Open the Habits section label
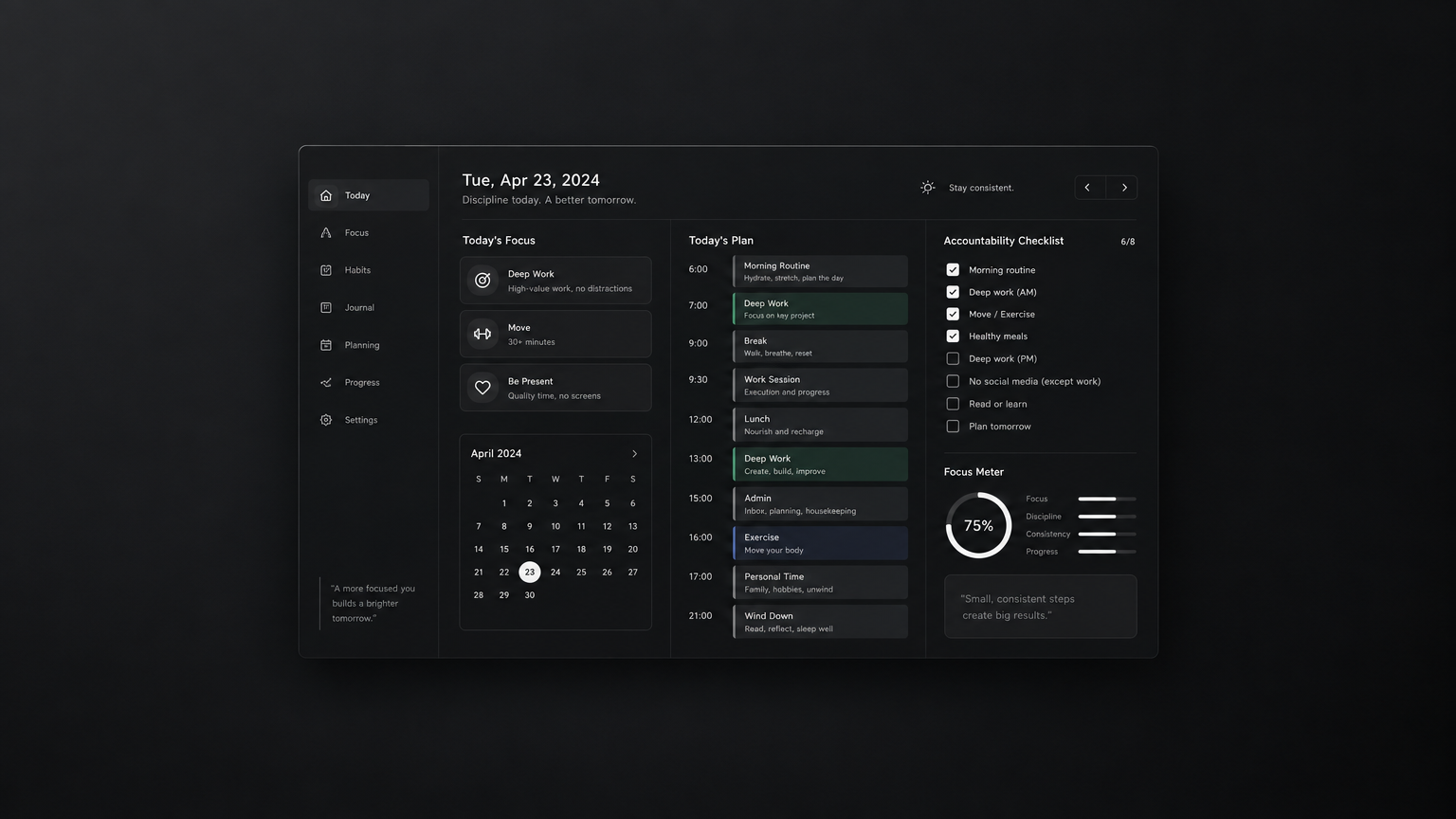 pyautogui.click(x=357, y=270)
